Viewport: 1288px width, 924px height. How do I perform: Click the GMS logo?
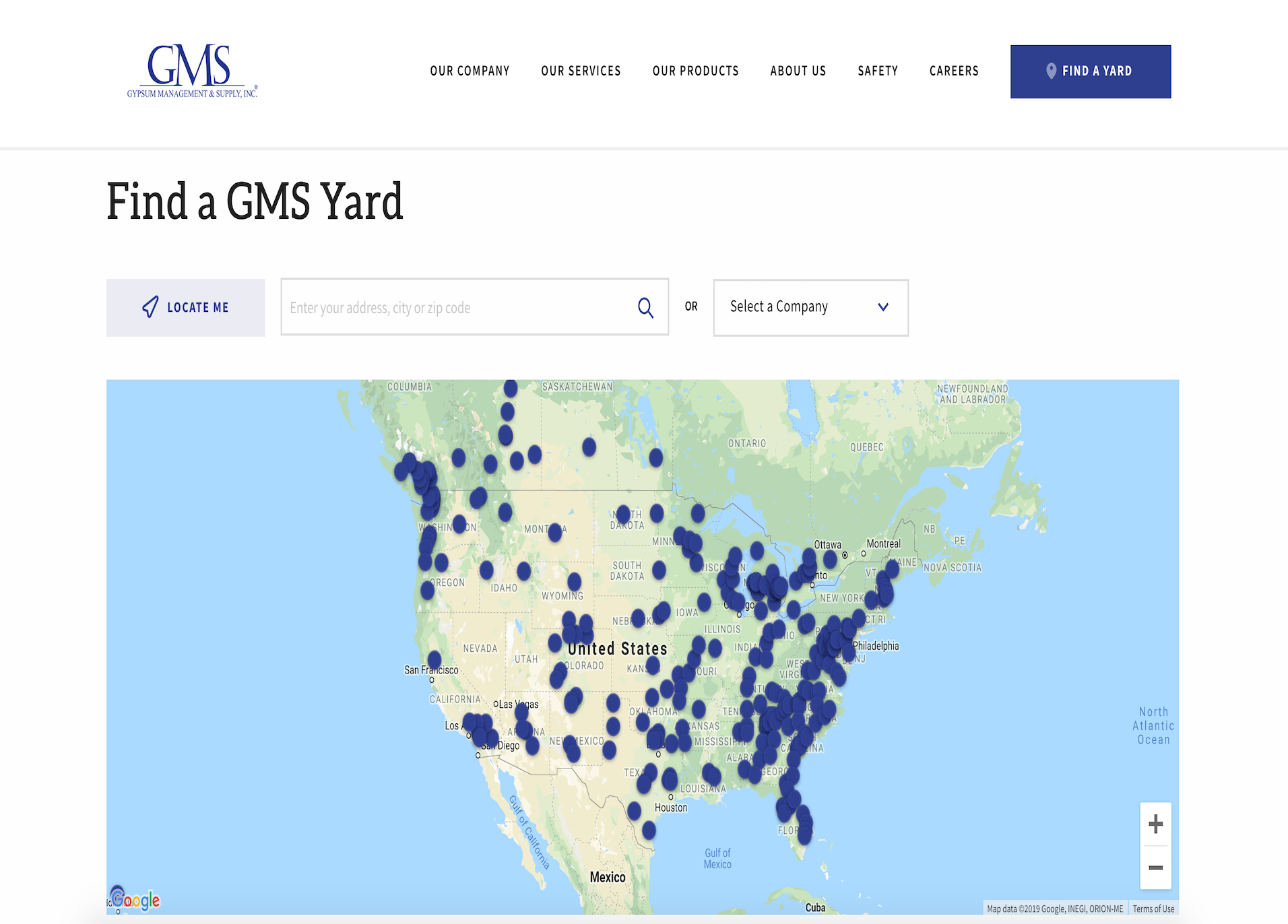coord(192,71)
